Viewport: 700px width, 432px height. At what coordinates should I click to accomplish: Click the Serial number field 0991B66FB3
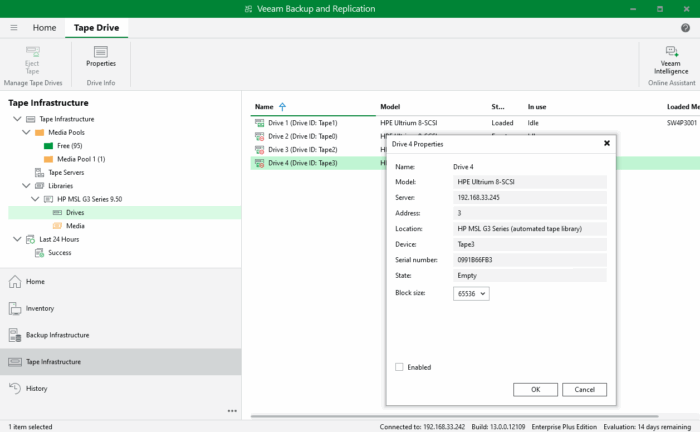click(x=530, y=260)
